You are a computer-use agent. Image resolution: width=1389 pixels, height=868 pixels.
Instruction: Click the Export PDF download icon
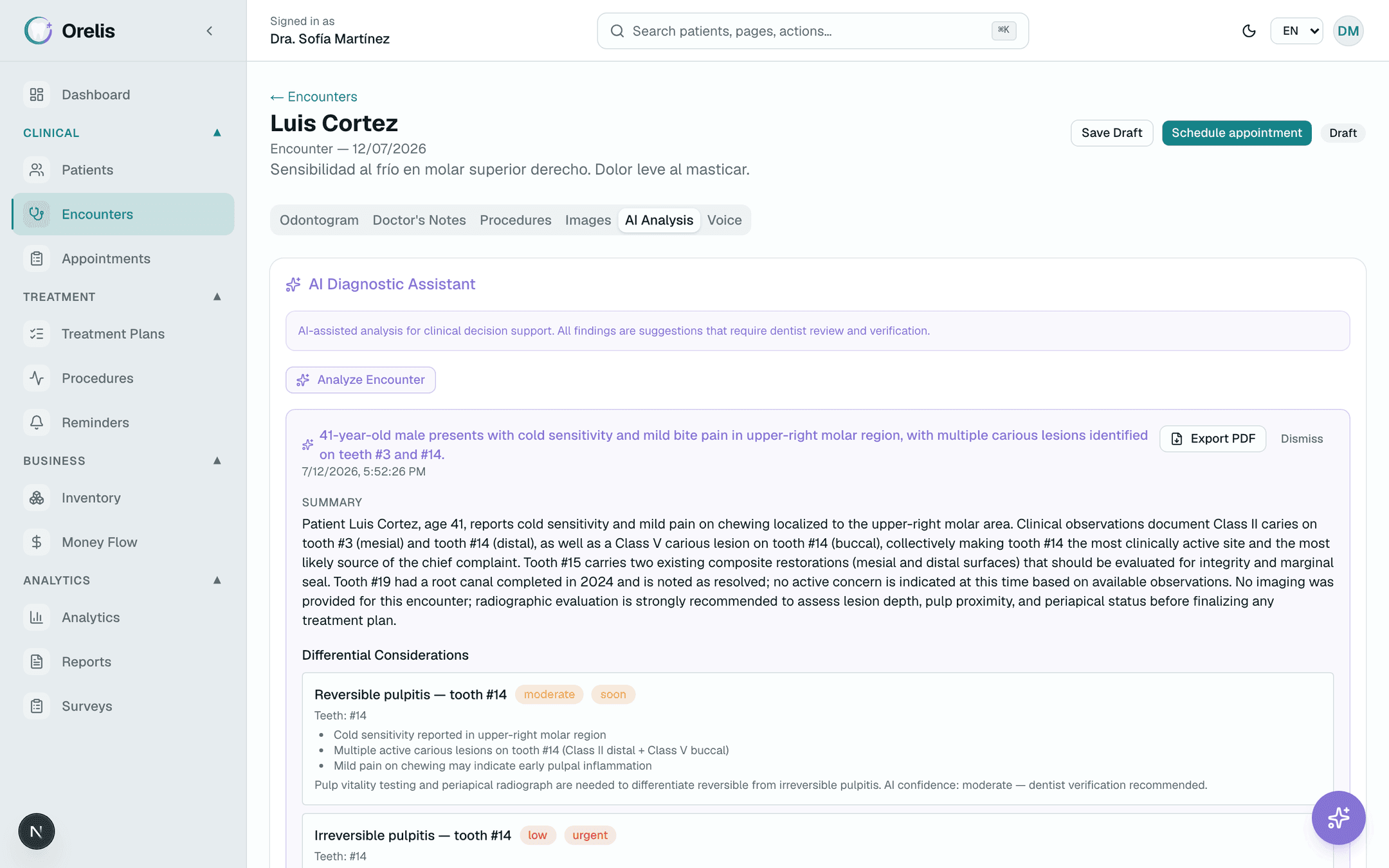coord(1177,439)
